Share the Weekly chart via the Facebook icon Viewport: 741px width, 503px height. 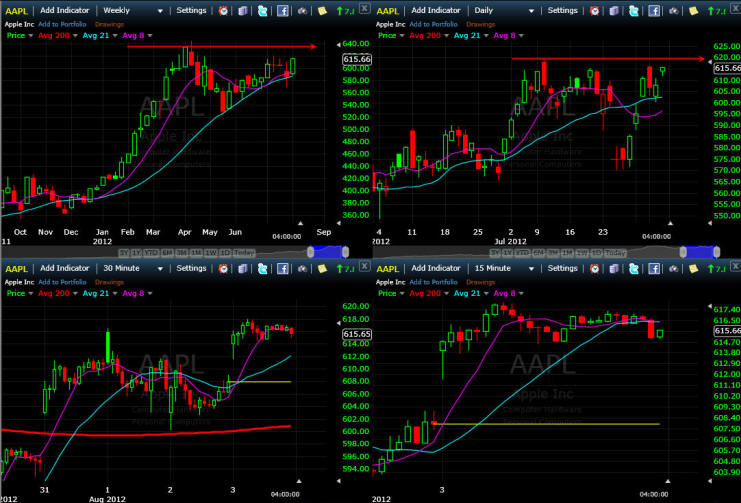click(x=283, y=10)
